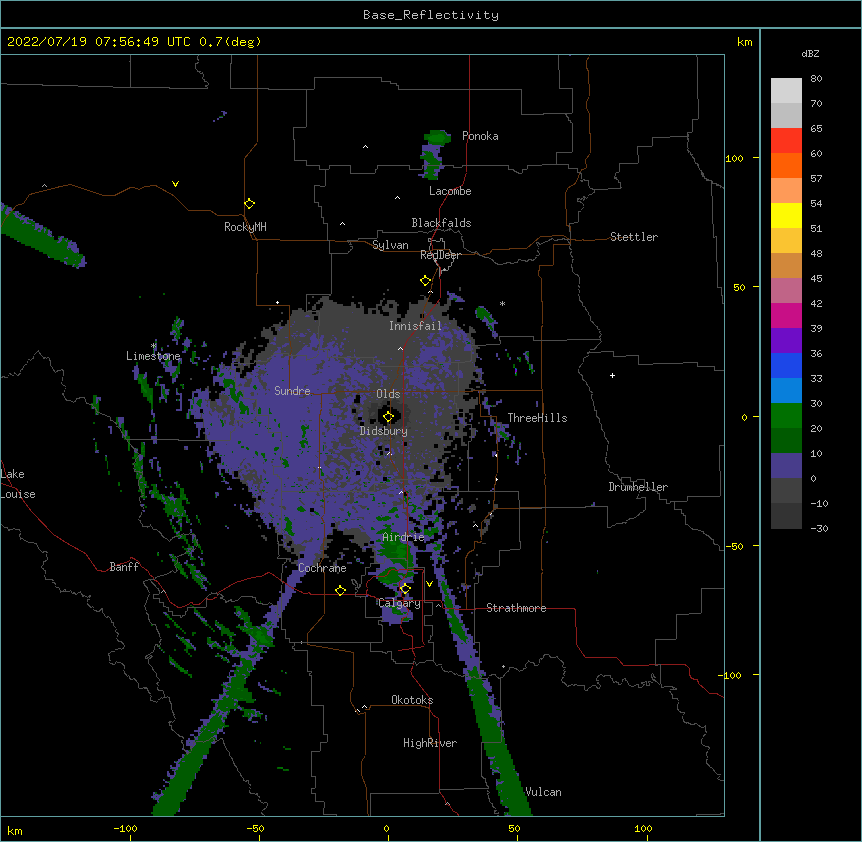Image resolution: width=862 pixels, height=842 pixels.
Task: Click the red 60-65 dBZ legend swatch
Action: (x=786, y=141)
